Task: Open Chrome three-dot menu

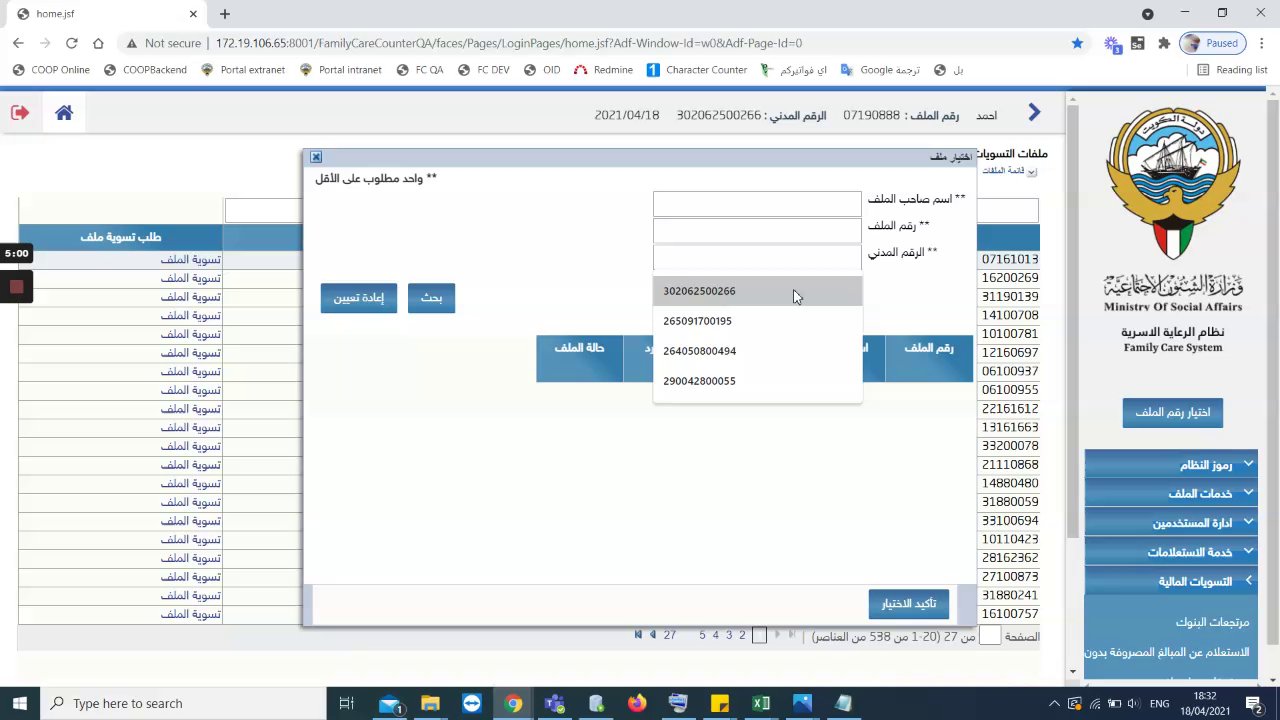Action: (1260, 43)
